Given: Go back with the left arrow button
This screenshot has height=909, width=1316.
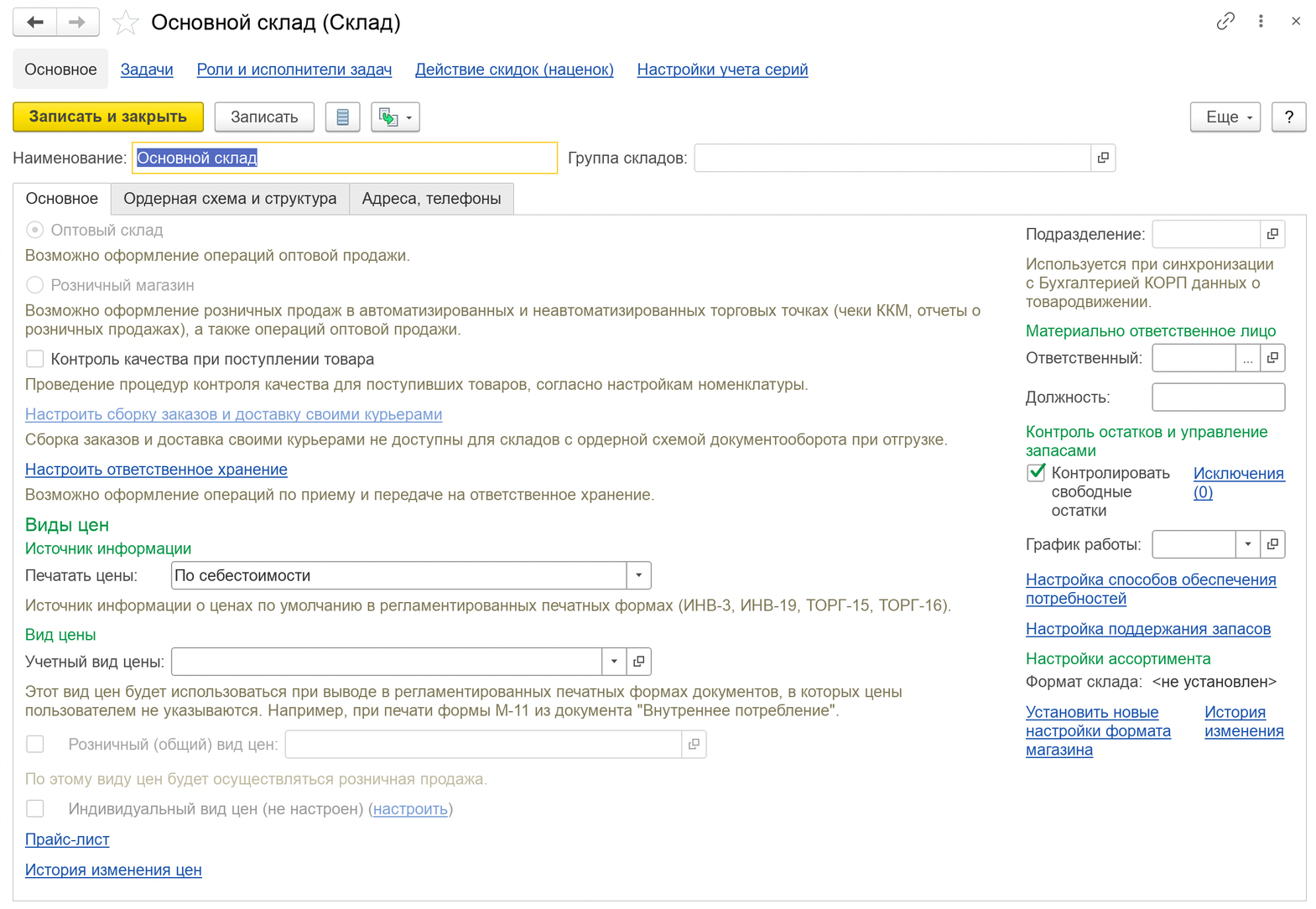Looking at the screenshot, I should coord(35,22).
